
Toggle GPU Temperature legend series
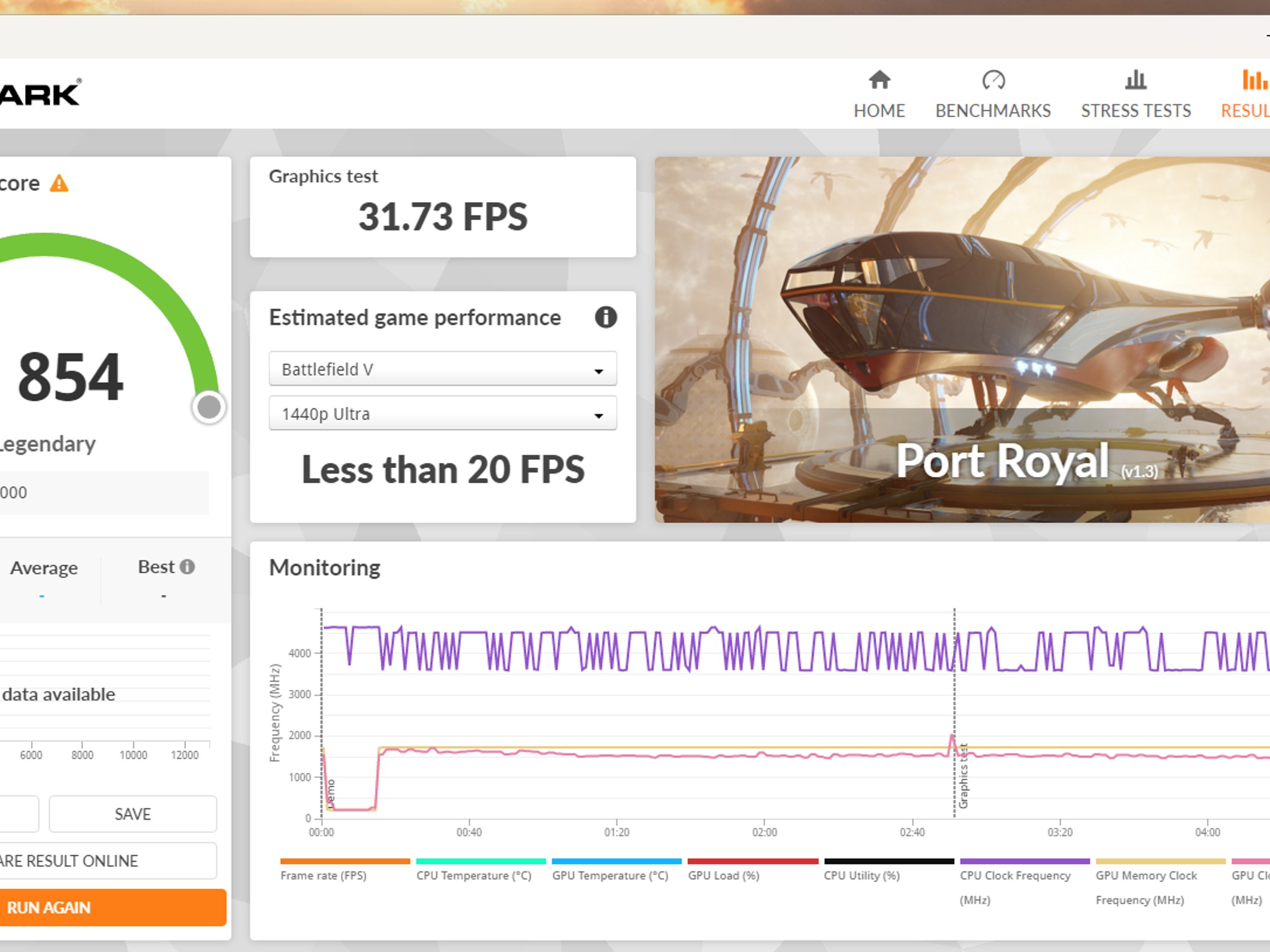(x=616, y=870)
